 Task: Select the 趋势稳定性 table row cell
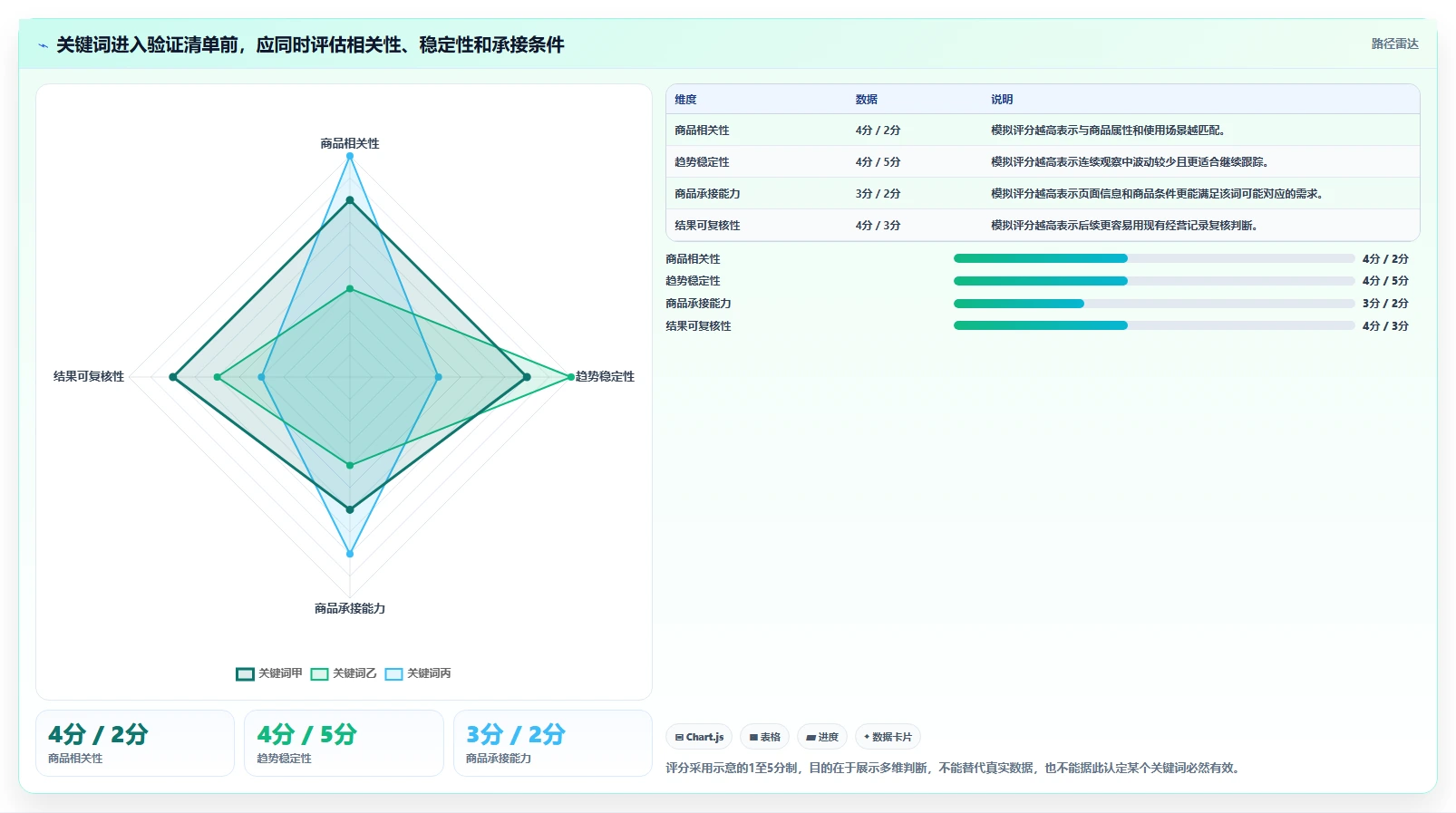tap(702, 162)
